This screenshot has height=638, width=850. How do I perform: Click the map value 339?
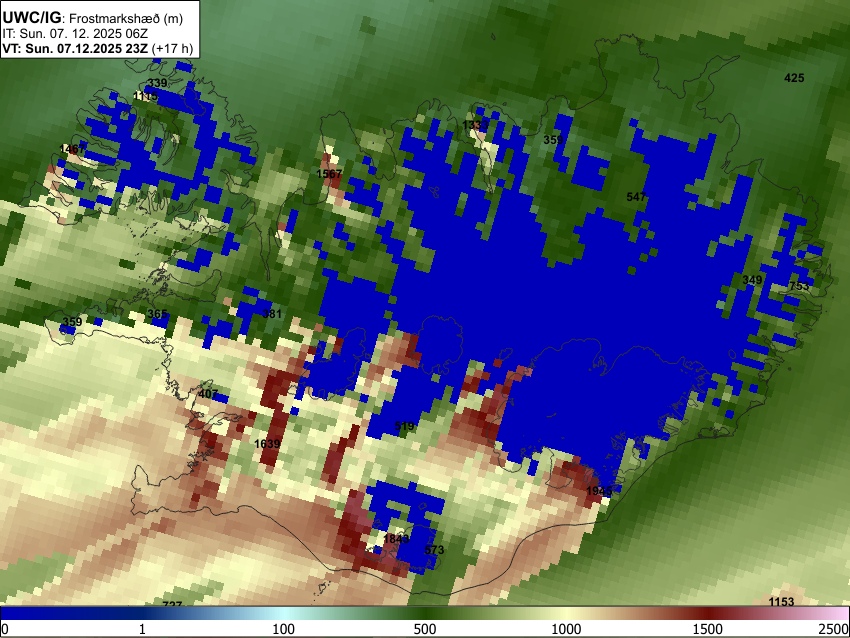click(157, 83)
